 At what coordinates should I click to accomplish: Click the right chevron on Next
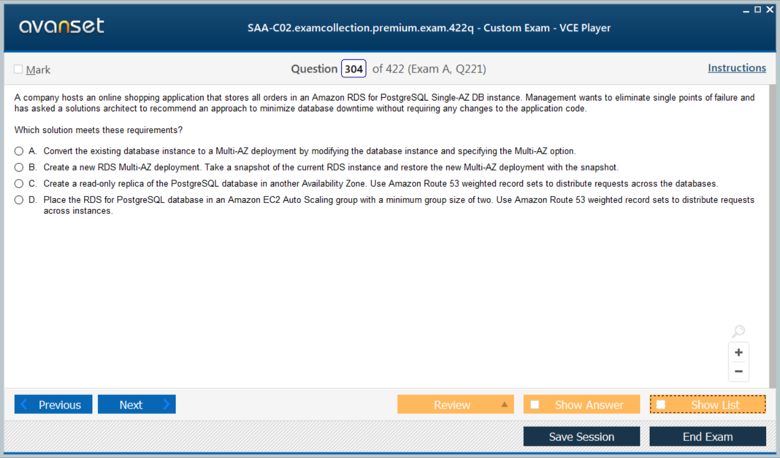(166, 404)
